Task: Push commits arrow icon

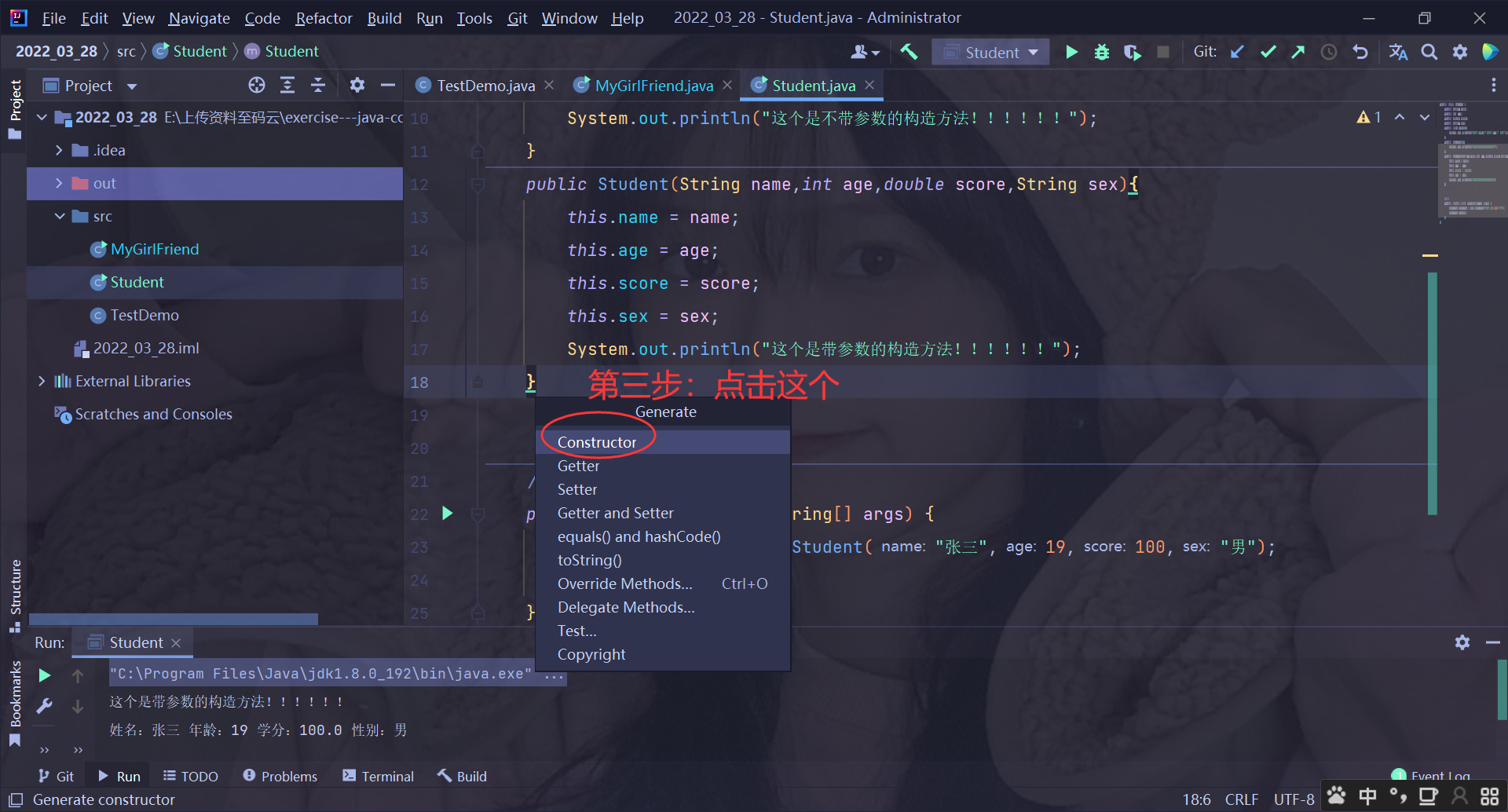Action: [x=1298, y=53]
